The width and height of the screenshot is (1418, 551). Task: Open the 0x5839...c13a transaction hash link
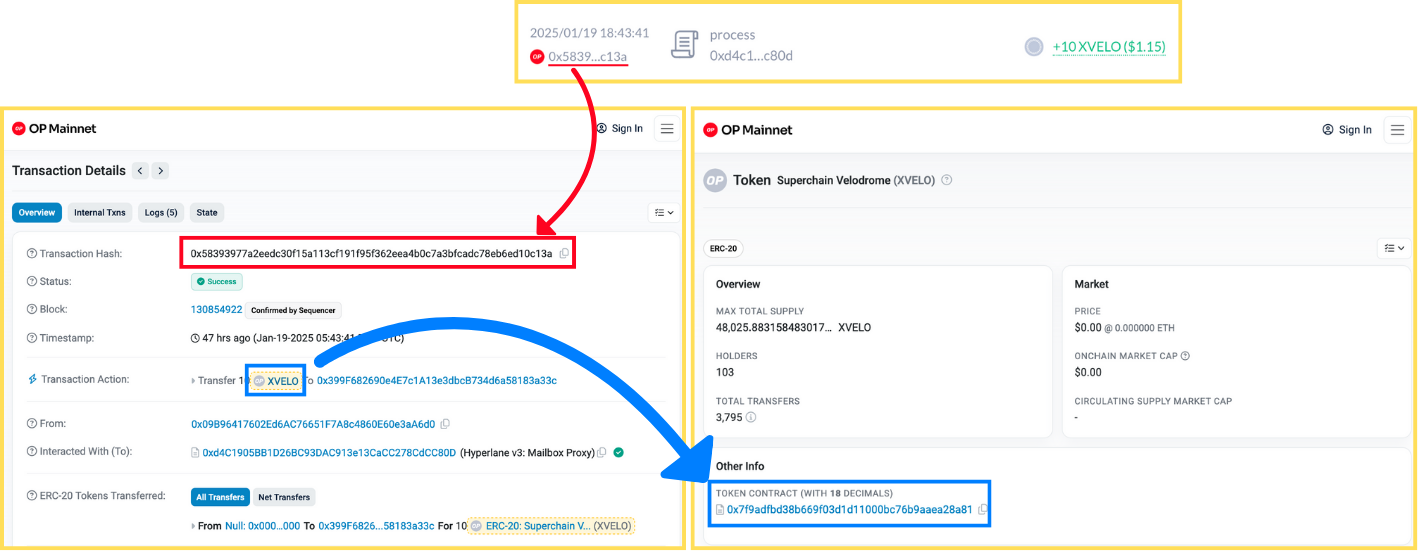[588, 56]
